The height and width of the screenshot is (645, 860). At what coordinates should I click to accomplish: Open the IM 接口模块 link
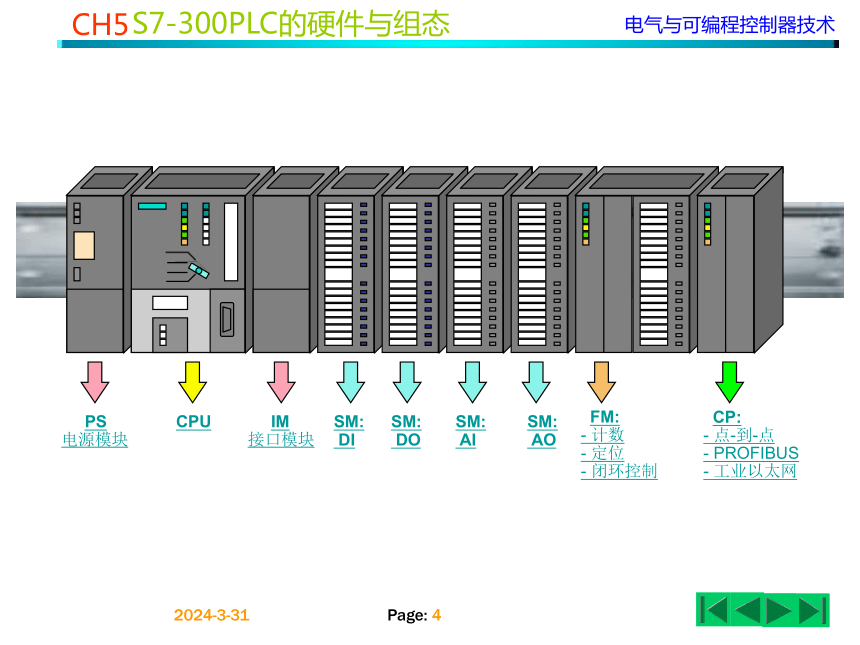click(280, 431)
